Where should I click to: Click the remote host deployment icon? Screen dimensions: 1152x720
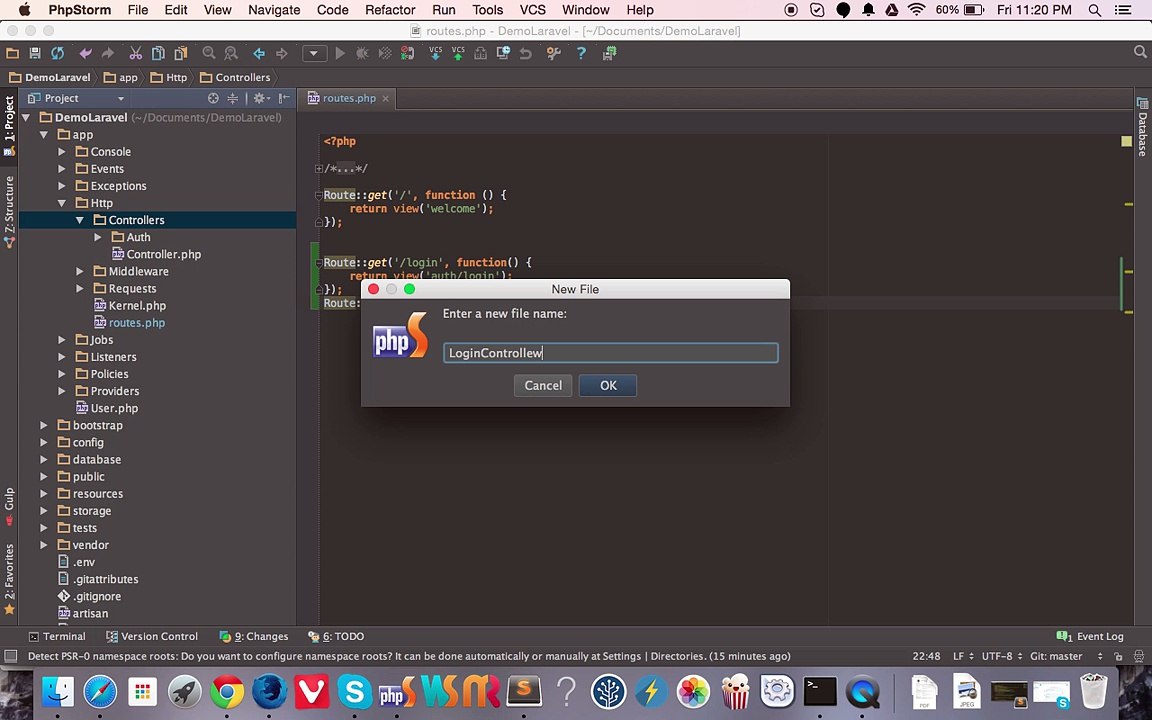tap(609, 53)
